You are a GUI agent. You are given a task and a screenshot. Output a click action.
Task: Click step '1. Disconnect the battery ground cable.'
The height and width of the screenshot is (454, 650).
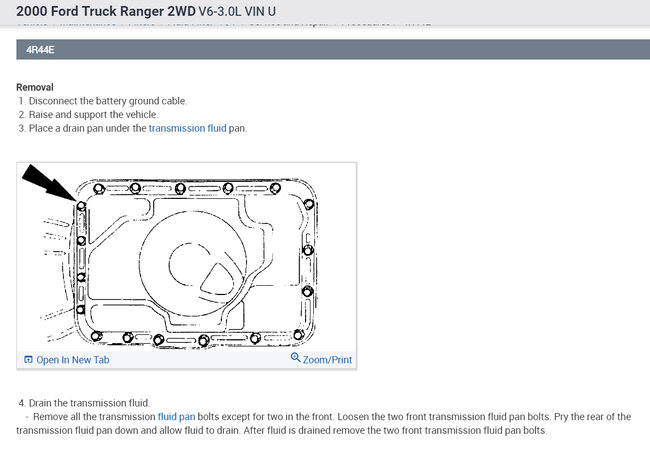click(103, 101)
